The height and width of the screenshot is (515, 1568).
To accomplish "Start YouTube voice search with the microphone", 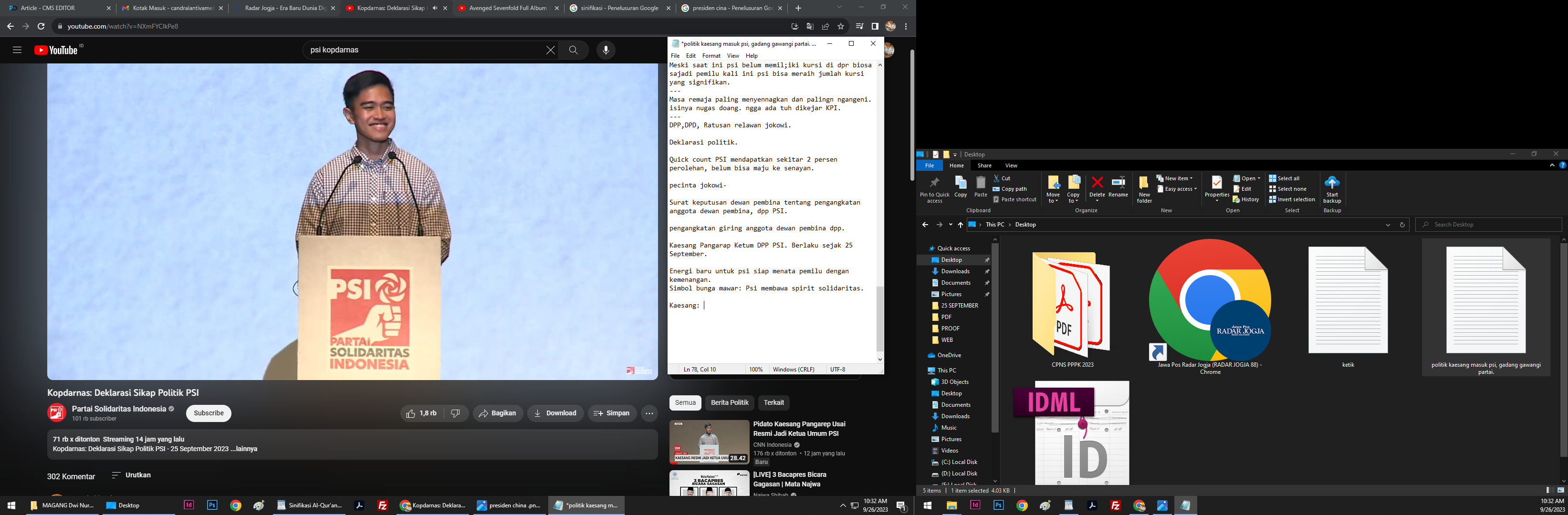I will point(606,50).
